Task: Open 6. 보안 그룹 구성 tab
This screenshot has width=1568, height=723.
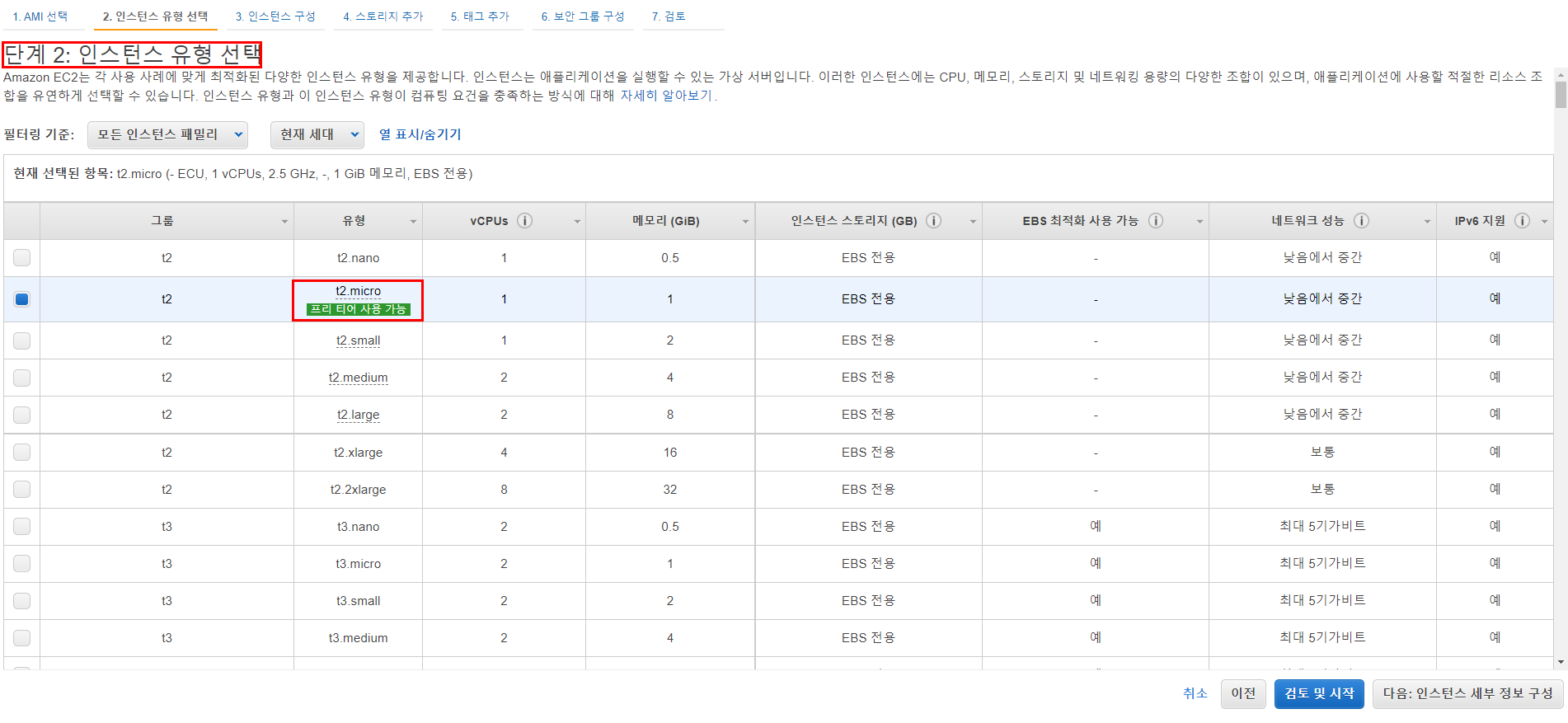Action: [x=583, y=16]
